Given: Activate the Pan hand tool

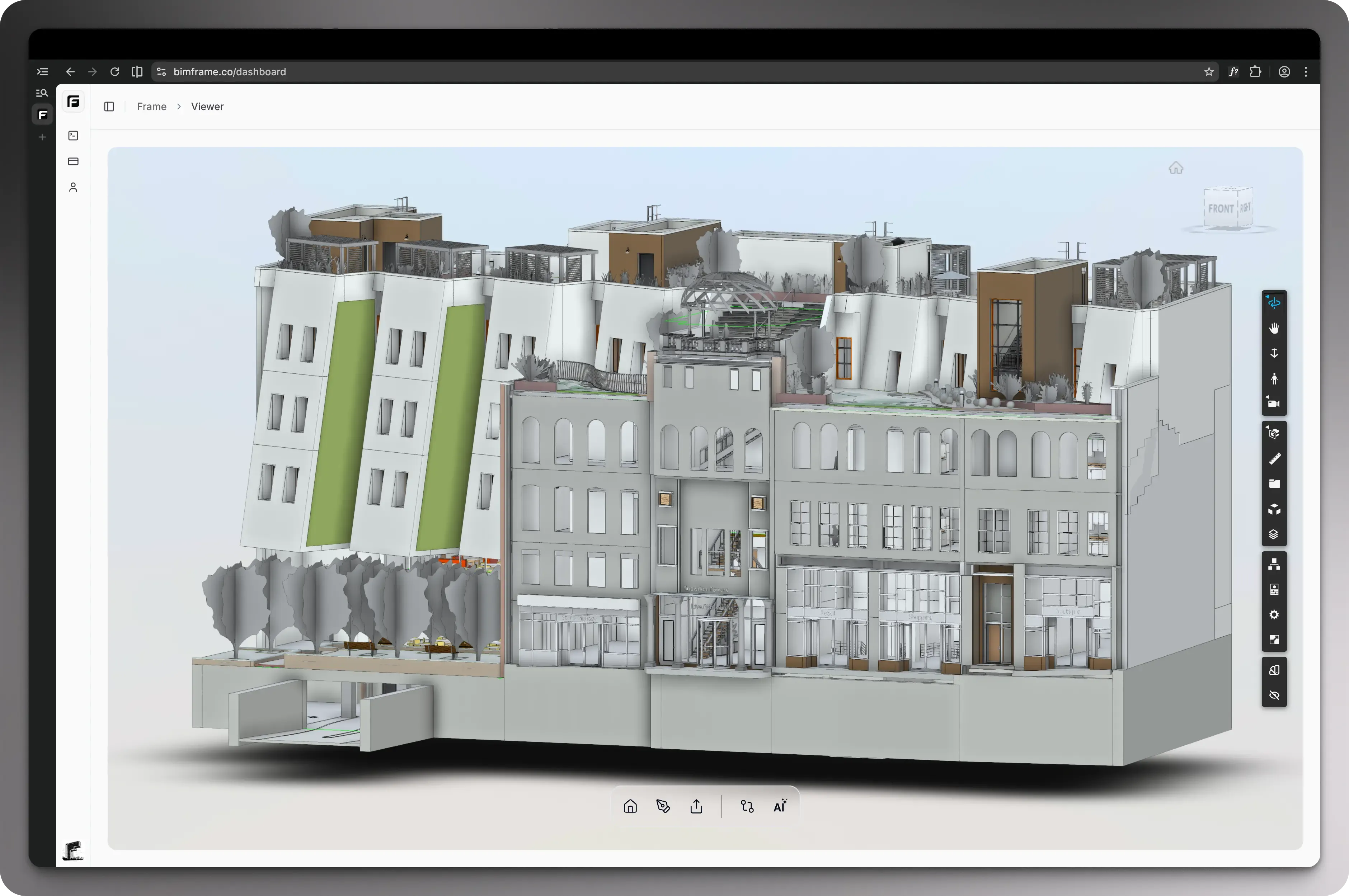Looking at the screenshot, I should click(1275, 328).
